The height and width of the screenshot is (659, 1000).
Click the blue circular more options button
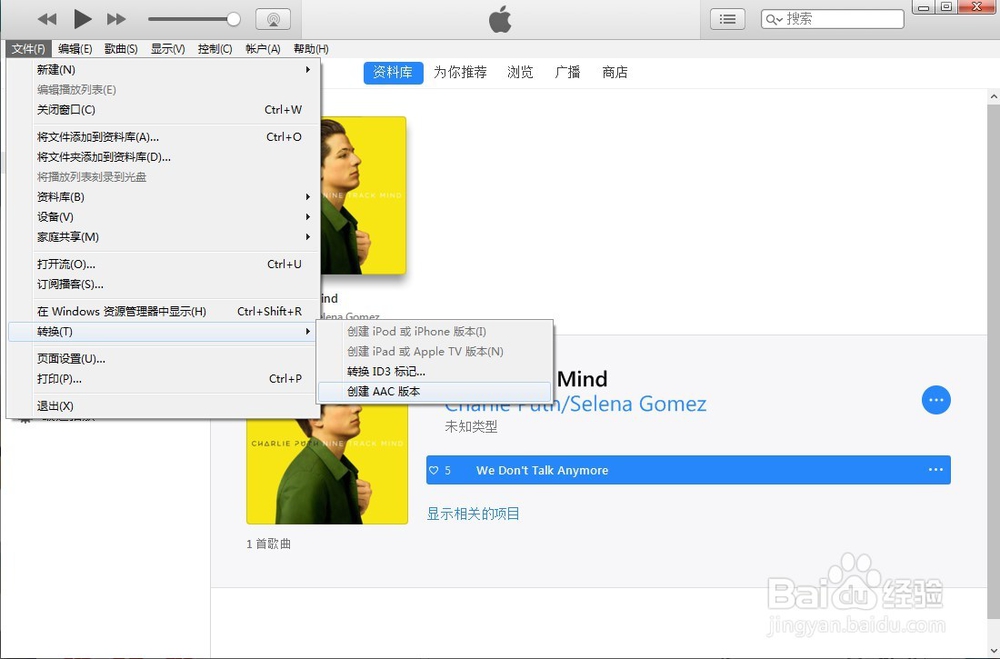pyautogui.click(x=936, y=400)
